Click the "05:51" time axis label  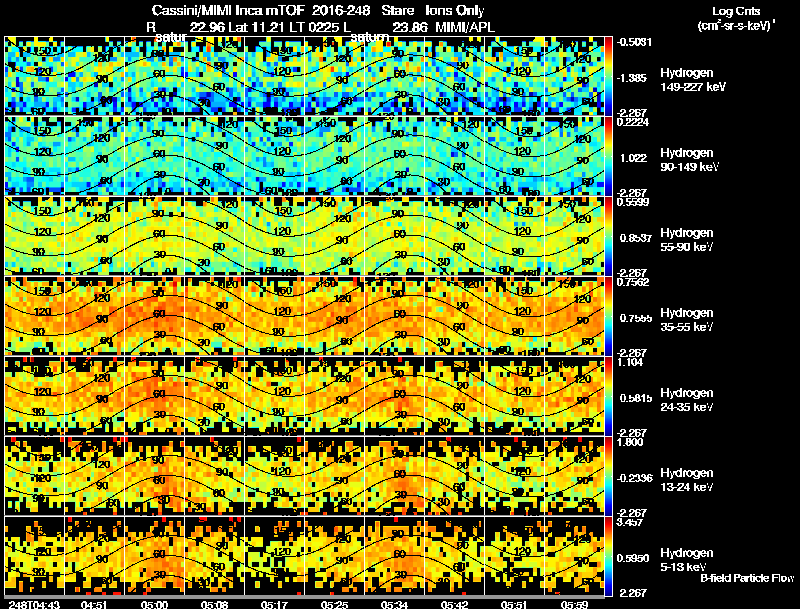514,605
